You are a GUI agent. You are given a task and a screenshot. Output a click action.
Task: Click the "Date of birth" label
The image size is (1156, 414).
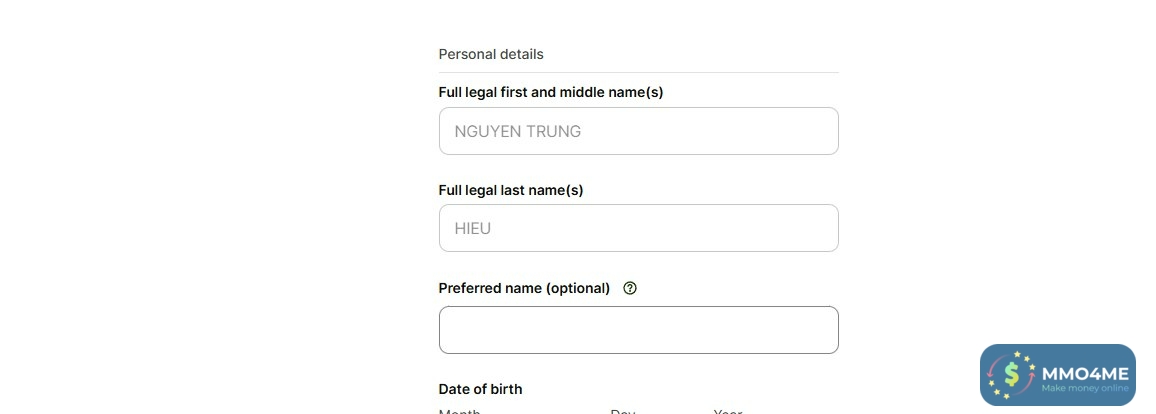pyautogui.click(x=480, y=389)
